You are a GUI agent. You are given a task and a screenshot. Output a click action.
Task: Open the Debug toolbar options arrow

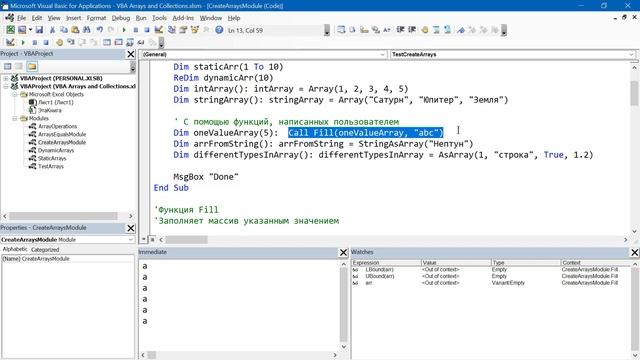tap(162, 42)
